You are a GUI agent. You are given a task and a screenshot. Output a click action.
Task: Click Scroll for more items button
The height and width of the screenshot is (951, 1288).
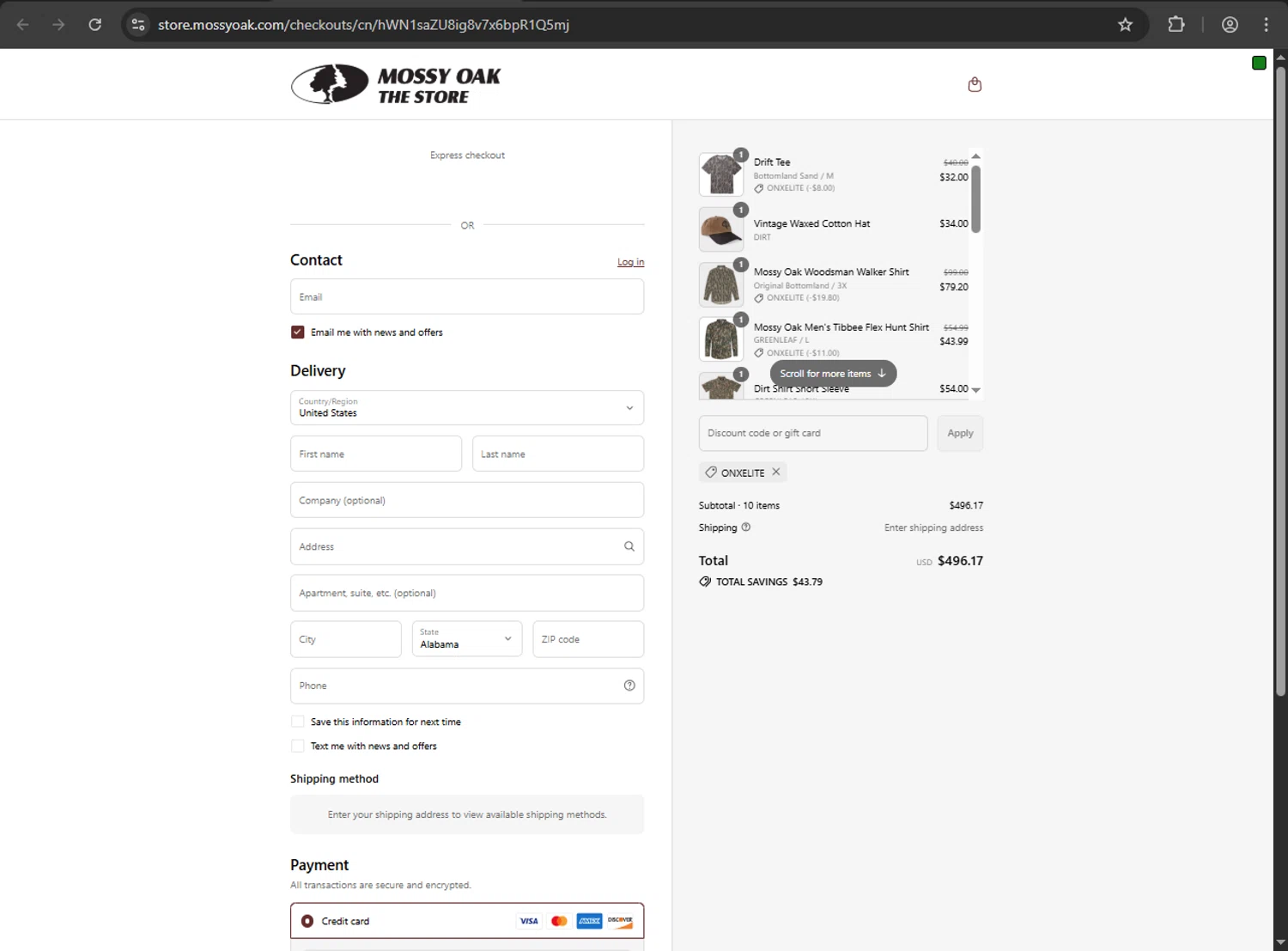point(833,374)
